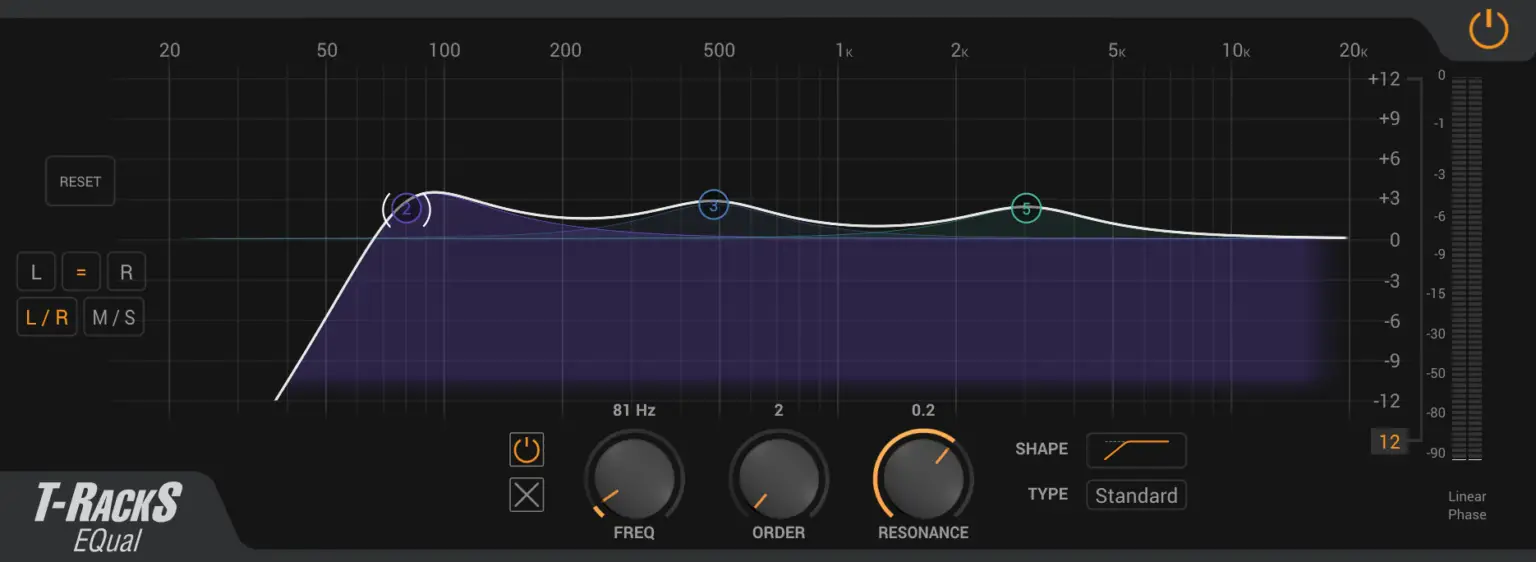Enable L/R channel mode
The image size is (1536, 562).
point(47,318)
